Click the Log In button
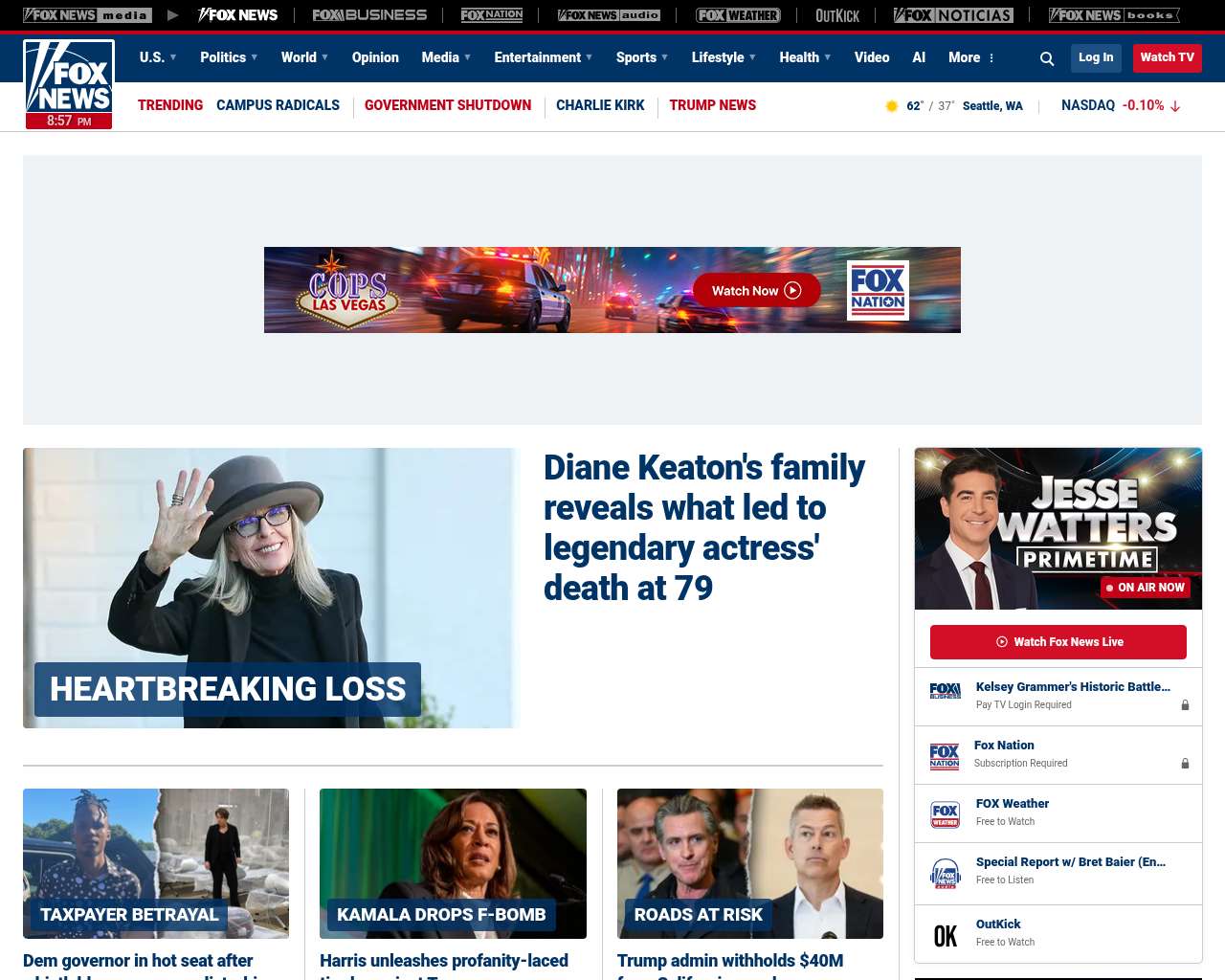This screenshot has height=980, width=1225. pyautogui.click(x=1096, y=57)
